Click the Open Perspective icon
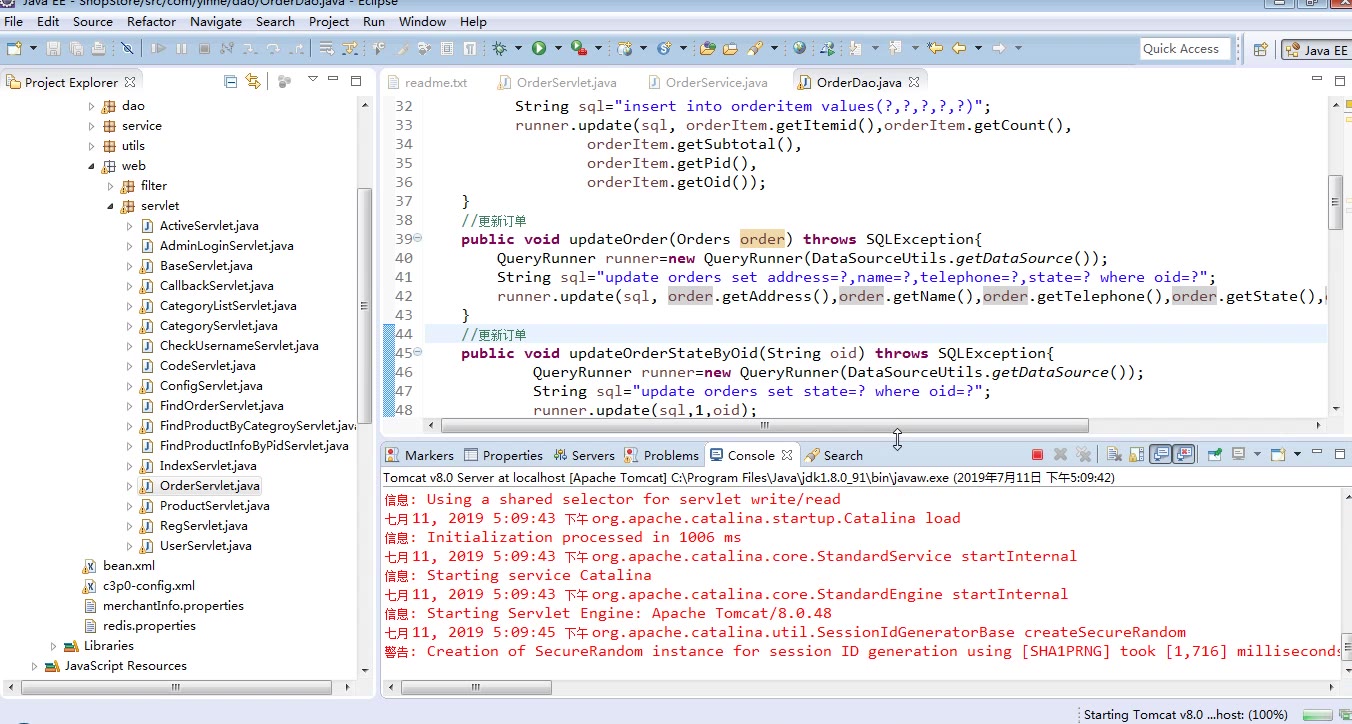The image size is (1352, 724). click(x=1261, y=49)
